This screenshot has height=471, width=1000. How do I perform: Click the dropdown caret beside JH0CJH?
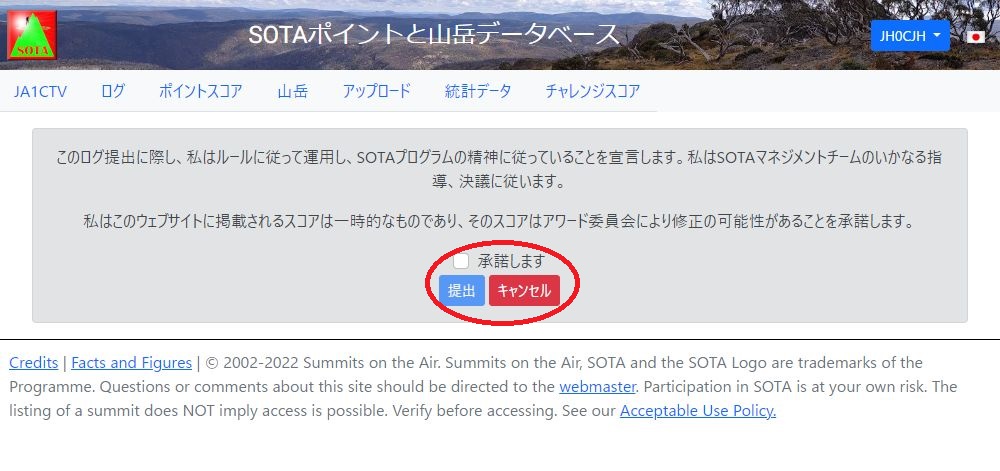point(937,36)
